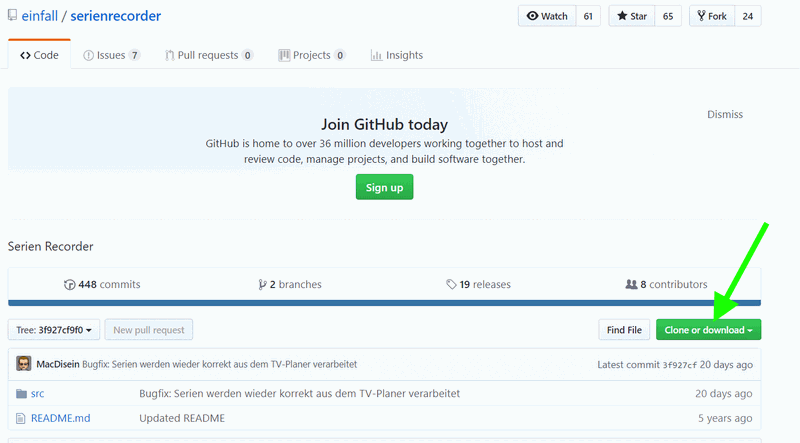Viewport: 800px width, 443px height.
Task: Click the commits history clock icon
Action: (69, 285)
